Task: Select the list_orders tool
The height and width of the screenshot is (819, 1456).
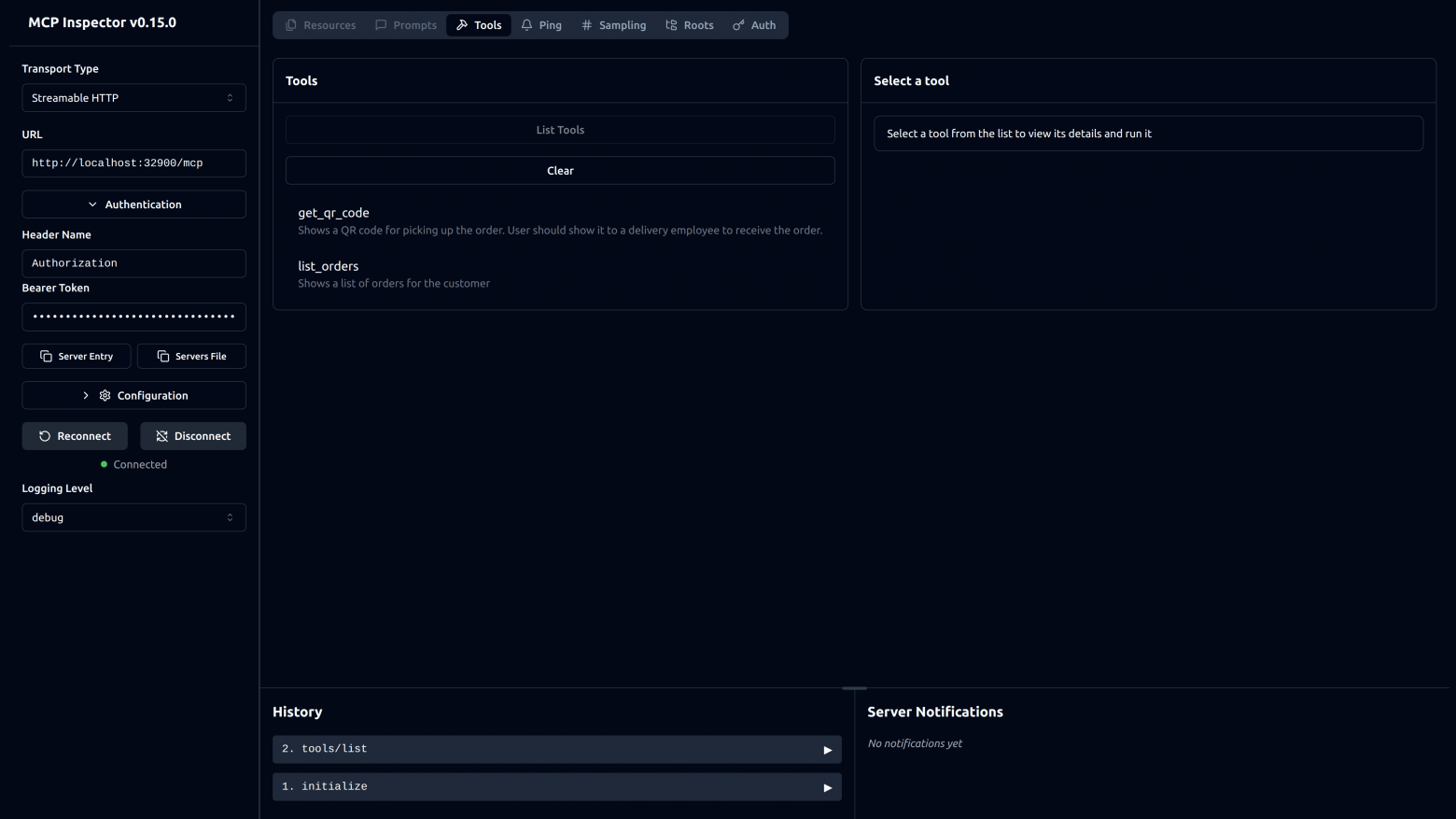Action: 328,267
